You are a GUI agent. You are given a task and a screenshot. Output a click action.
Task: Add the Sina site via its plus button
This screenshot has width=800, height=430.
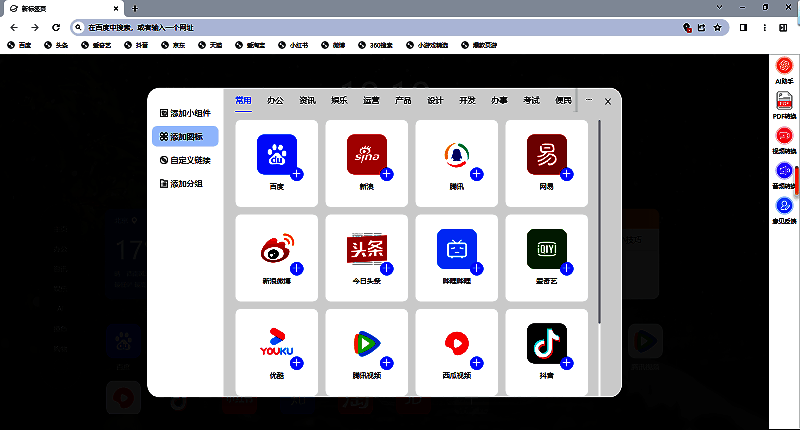pos(387,174)
